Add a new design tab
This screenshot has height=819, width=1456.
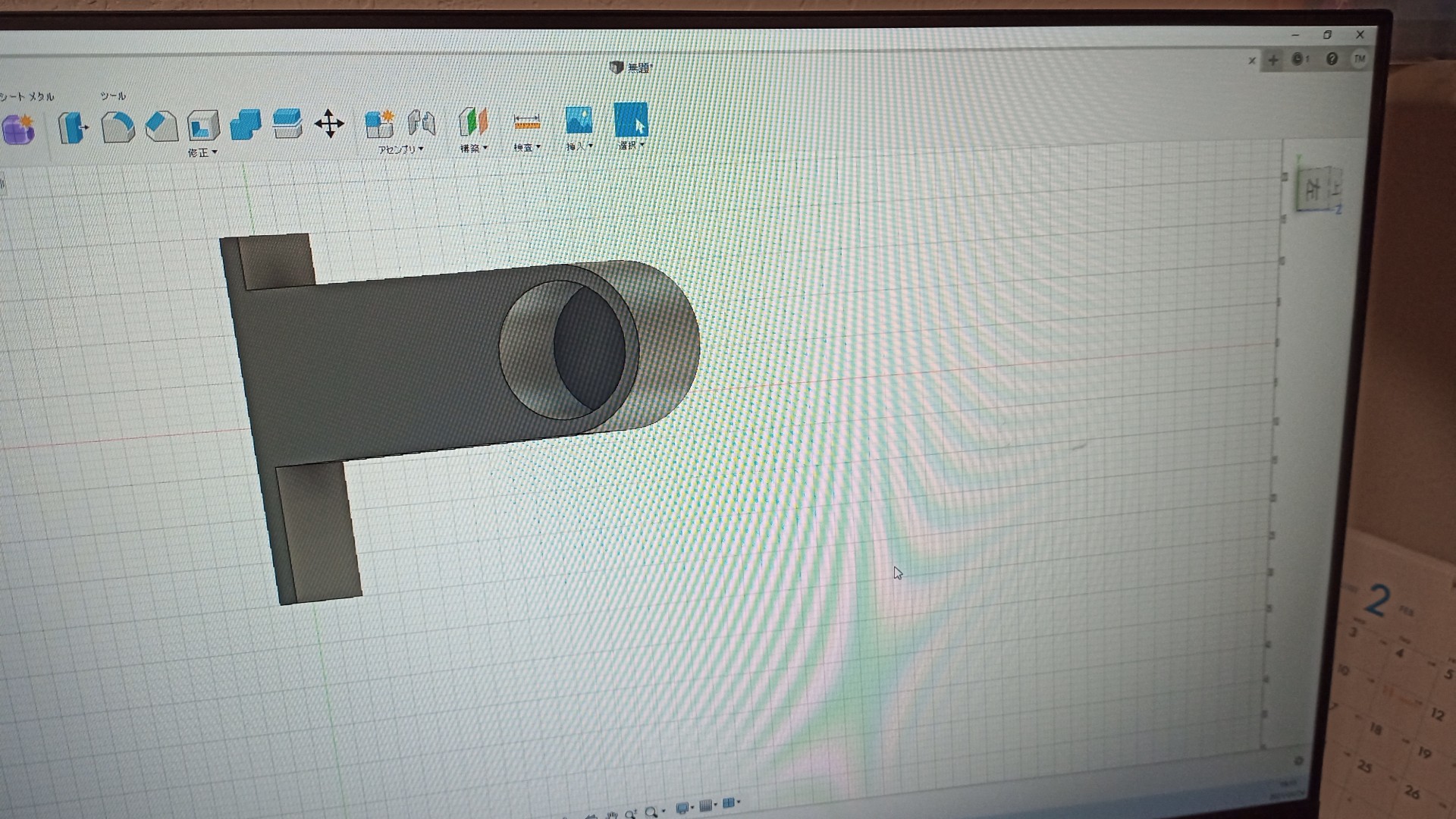pyautogui.click(x=1273, y=60)
